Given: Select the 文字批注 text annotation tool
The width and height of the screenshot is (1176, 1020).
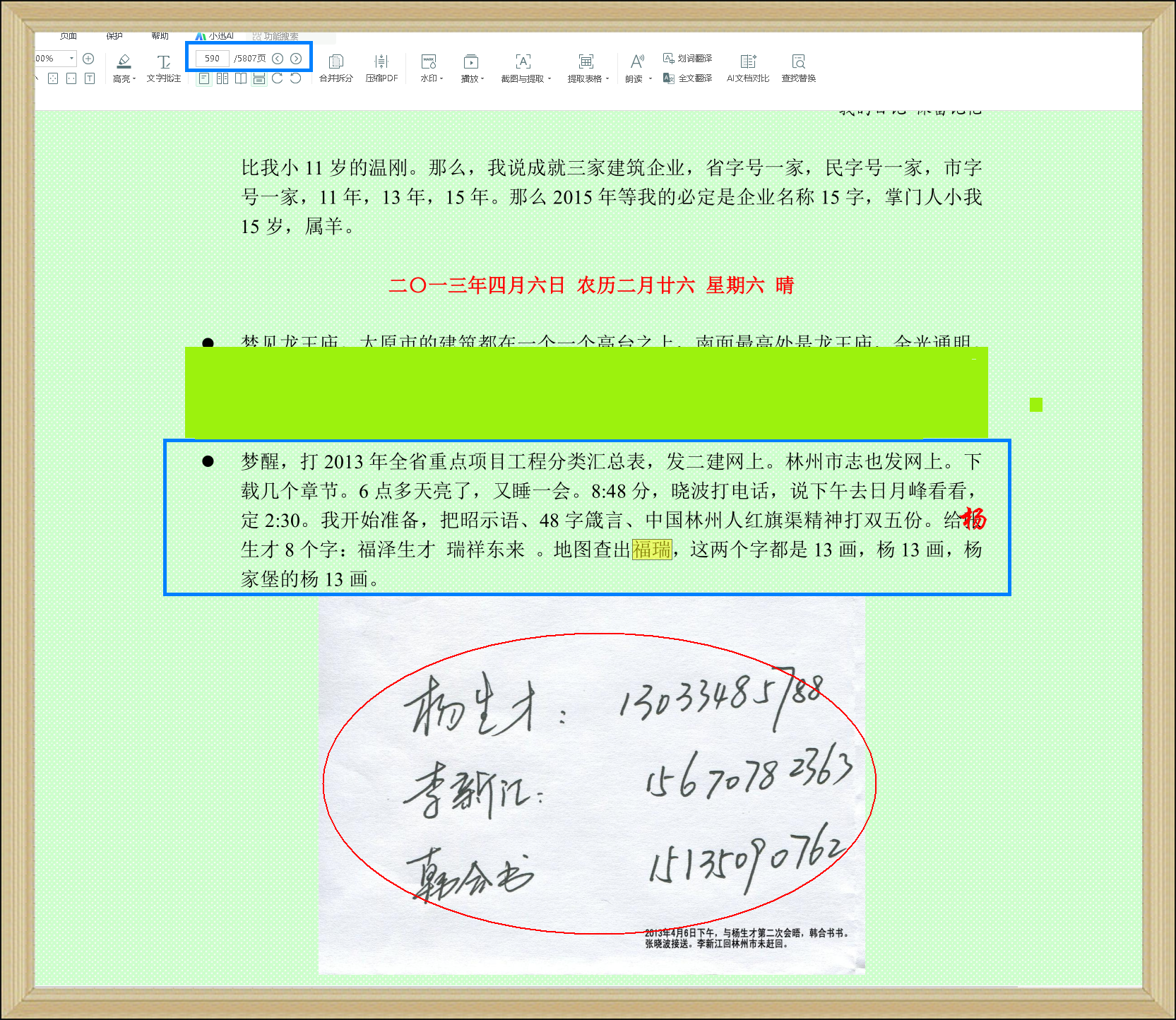Looking at the screenshot, I should (x=164, y=62).
